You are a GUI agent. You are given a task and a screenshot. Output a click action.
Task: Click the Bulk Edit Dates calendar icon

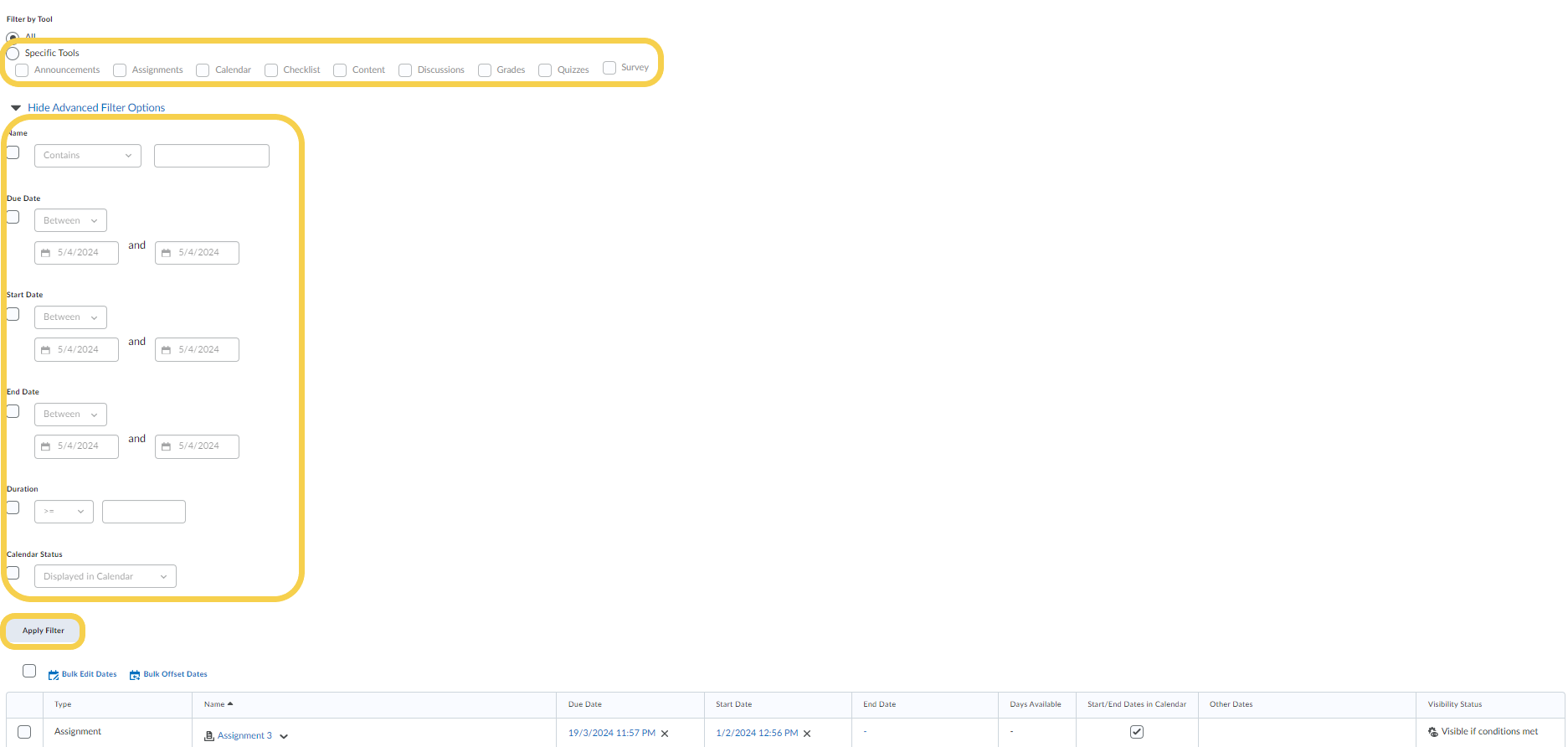coord(54,675)
